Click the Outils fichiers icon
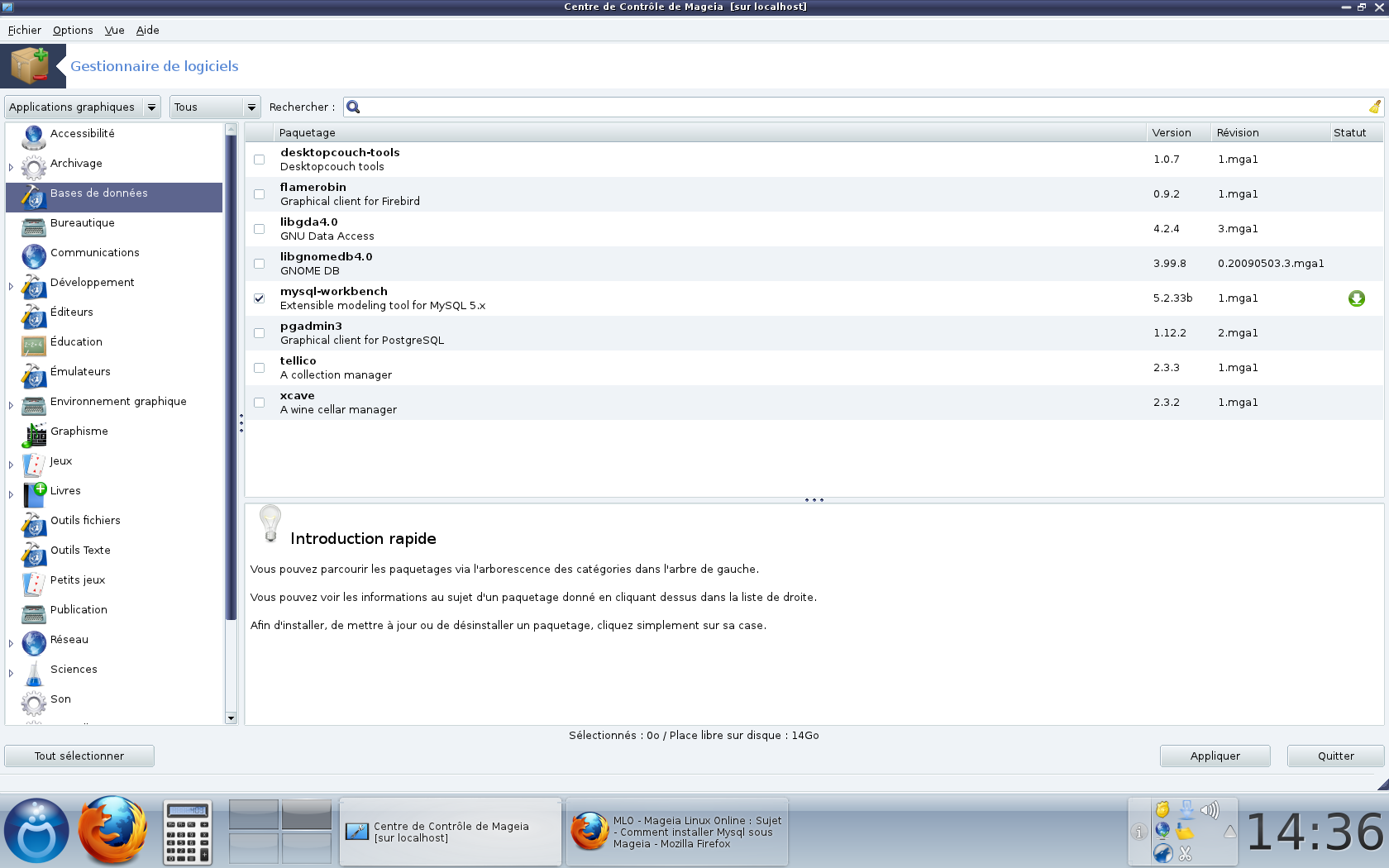This screenshot has height=868, width=1389. point(34,524)
